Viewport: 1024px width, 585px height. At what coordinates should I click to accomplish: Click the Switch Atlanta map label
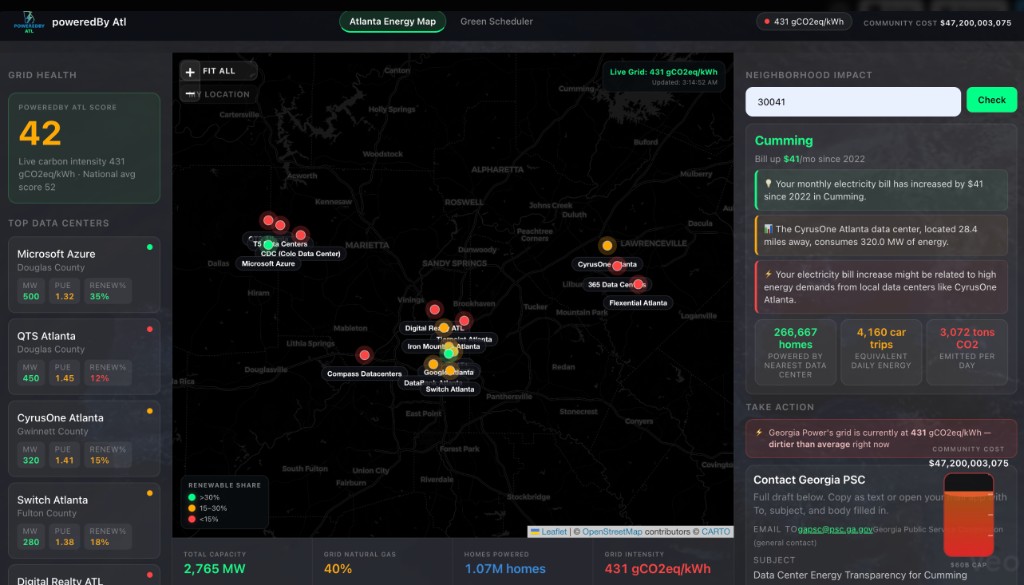(x=450, y=389)
